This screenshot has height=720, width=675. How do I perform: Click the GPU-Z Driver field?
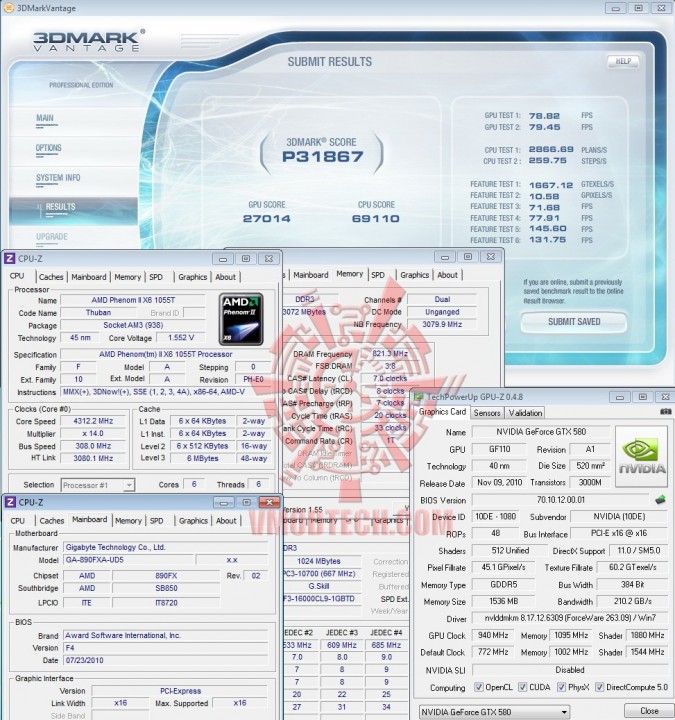click(570, 618)
